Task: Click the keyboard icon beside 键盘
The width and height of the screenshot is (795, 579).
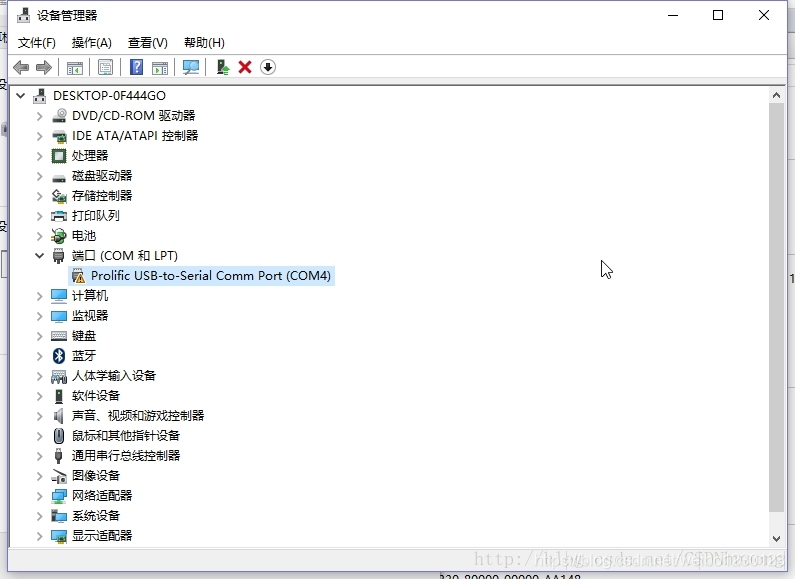Action: (x=59, y=336)
